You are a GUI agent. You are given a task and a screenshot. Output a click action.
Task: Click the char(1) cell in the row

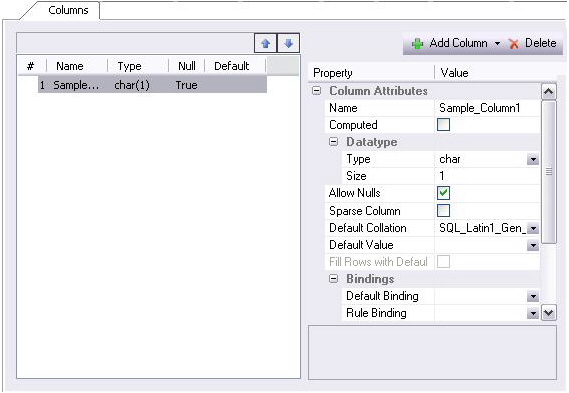tap(132, 85)
